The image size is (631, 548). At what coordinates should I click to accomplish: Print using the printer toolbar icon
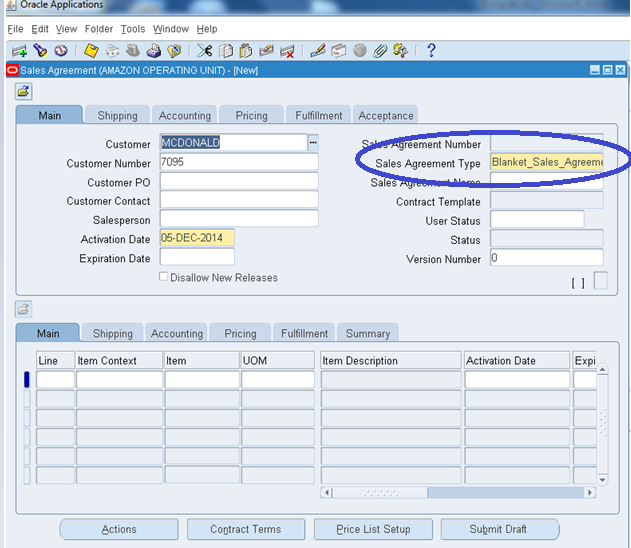pos(153,51)
